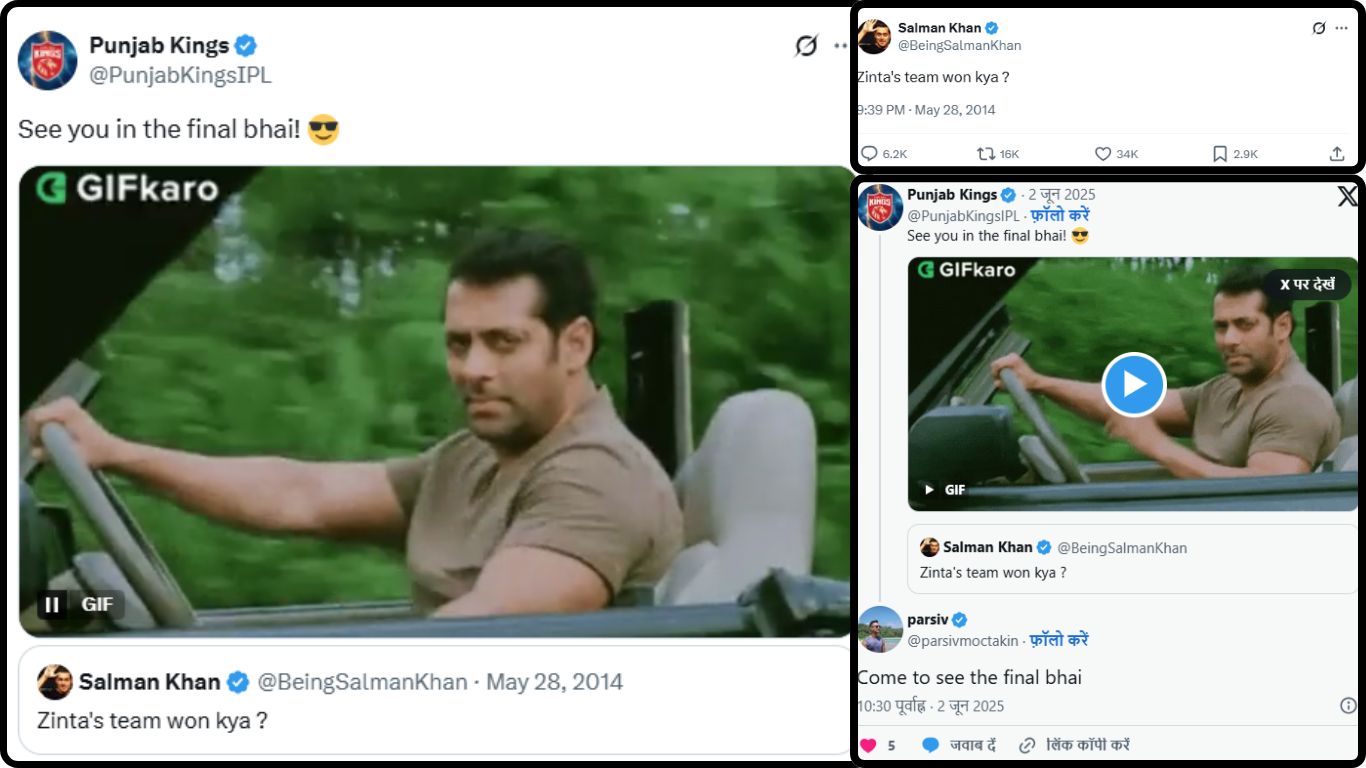Pause the GIF in the large tweet

click(x=52, y=604)
